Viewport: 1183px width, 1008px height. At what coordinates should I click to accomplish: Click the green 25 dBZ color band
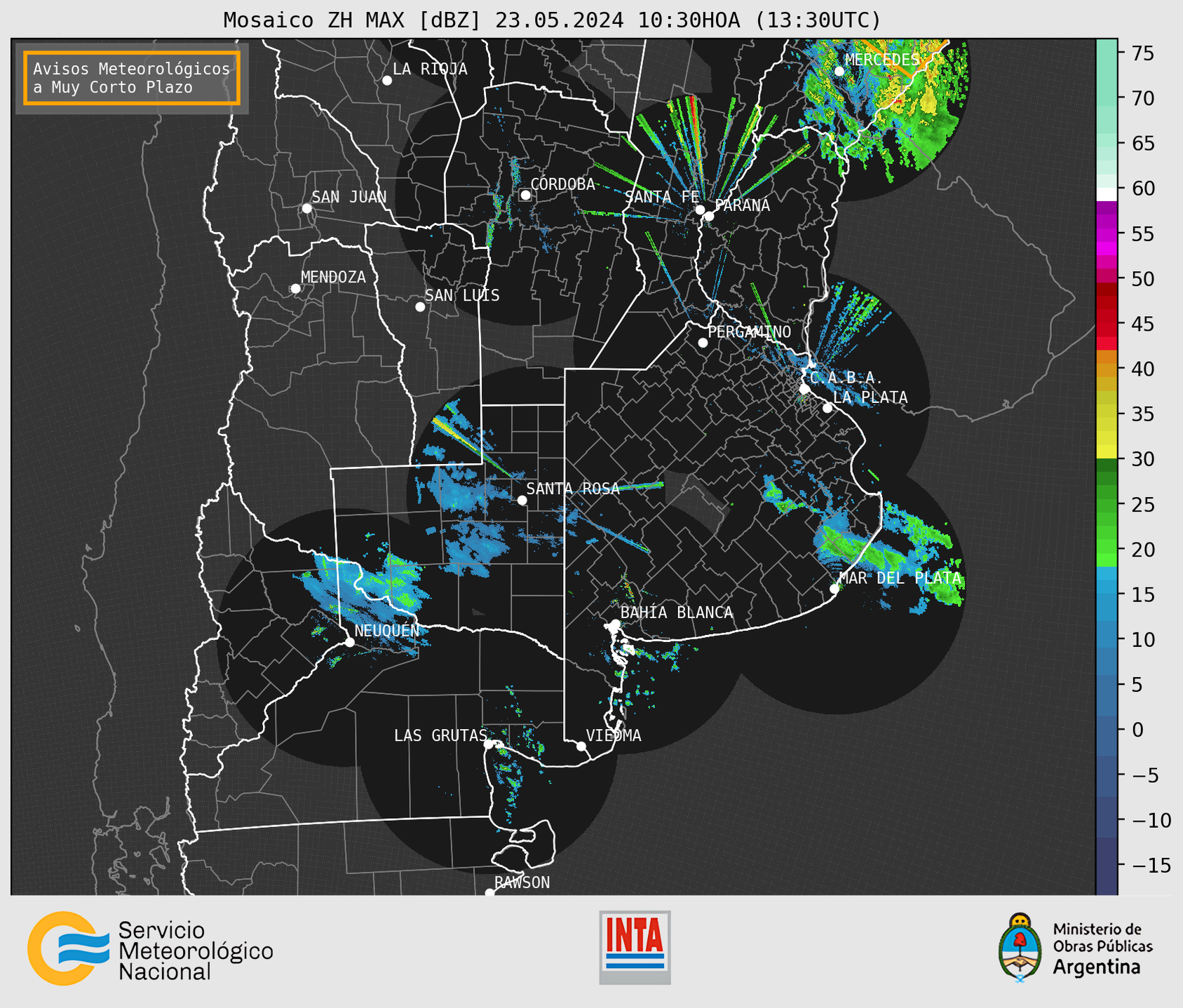[x=1107, y=504]
